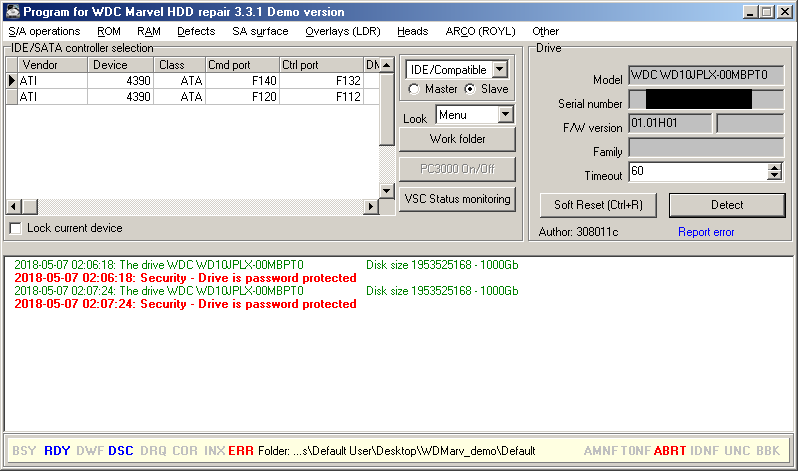Screen dimensions: 798x471
Task: Minimize the WDC Marvel window
Action: click(749, 12)
